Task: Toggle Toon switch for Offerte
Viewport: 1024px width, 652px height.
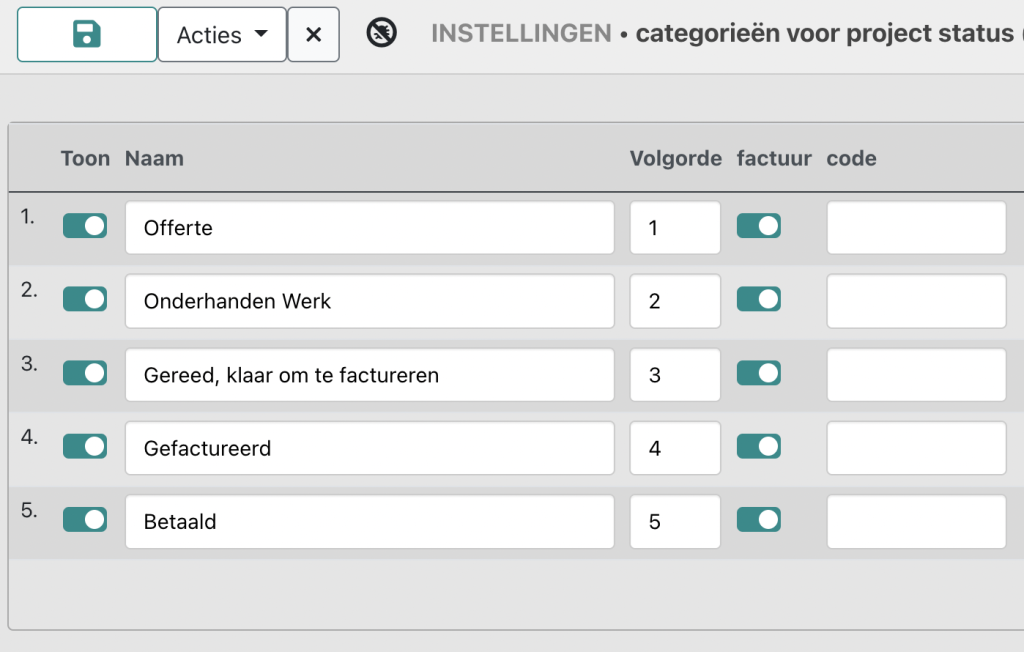Action: click(84, 225)
